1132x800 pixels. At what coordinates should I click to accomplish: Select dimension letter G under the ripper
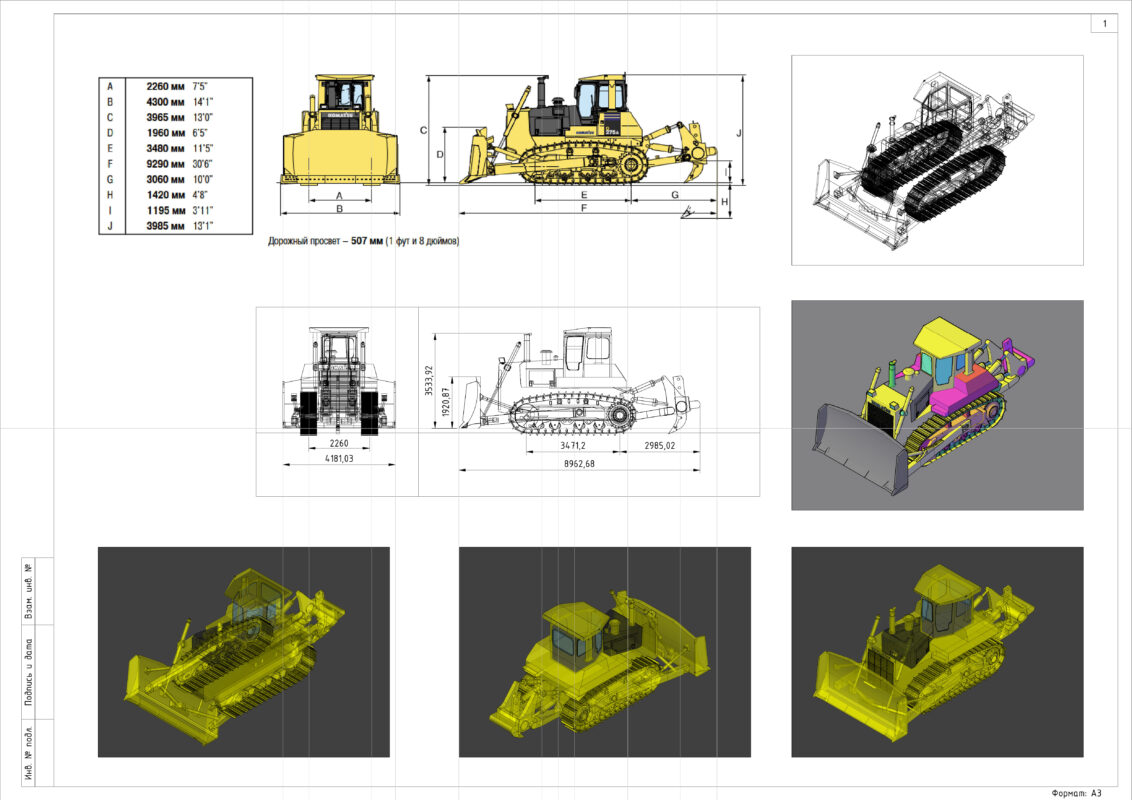pos(675,195)
